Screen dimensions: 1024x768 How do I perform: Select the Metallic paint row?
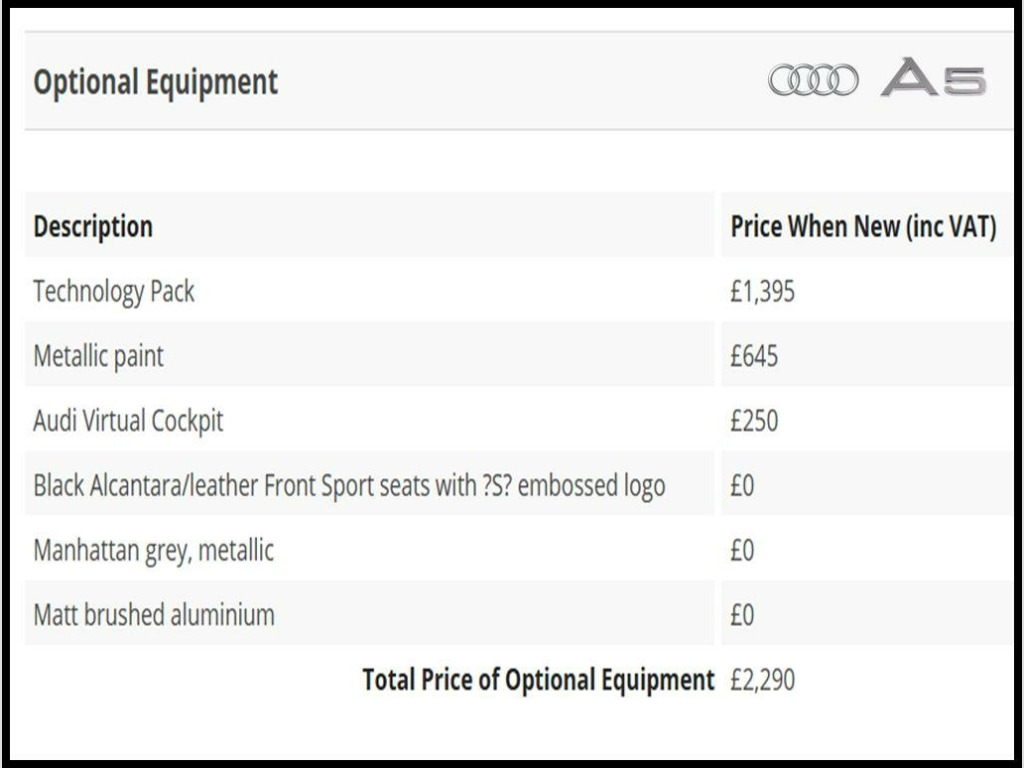click(519, 355)
